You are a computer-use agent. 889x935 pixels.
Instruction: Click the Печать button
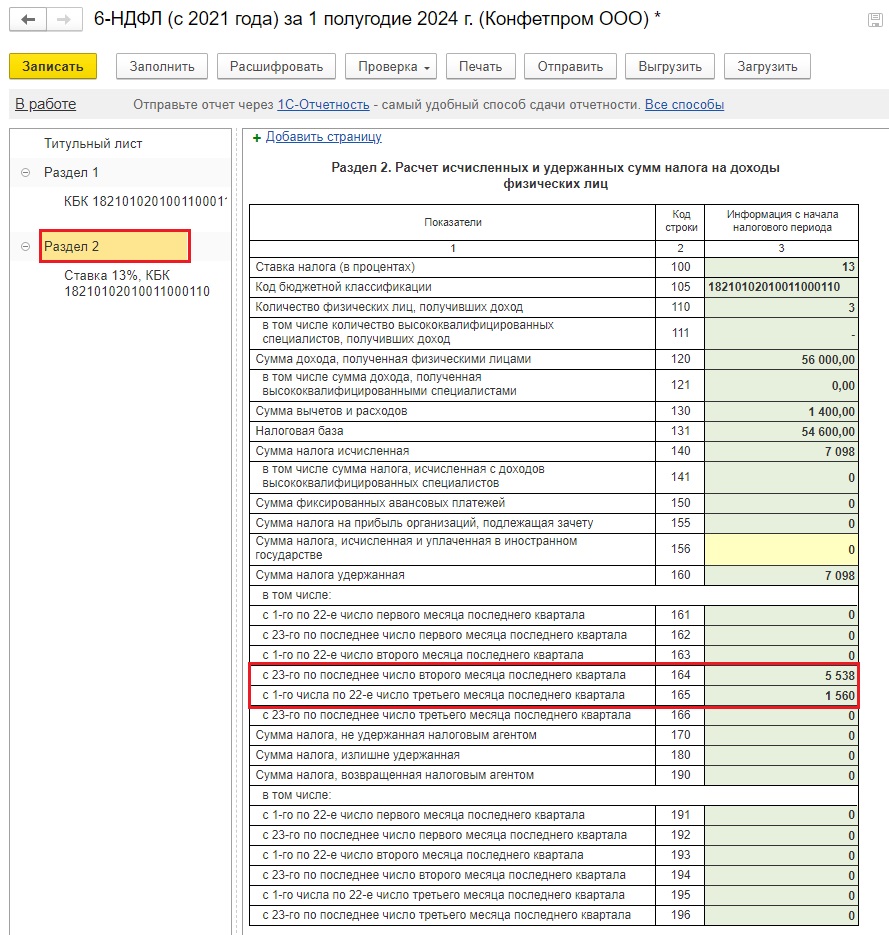coord(480,67)
